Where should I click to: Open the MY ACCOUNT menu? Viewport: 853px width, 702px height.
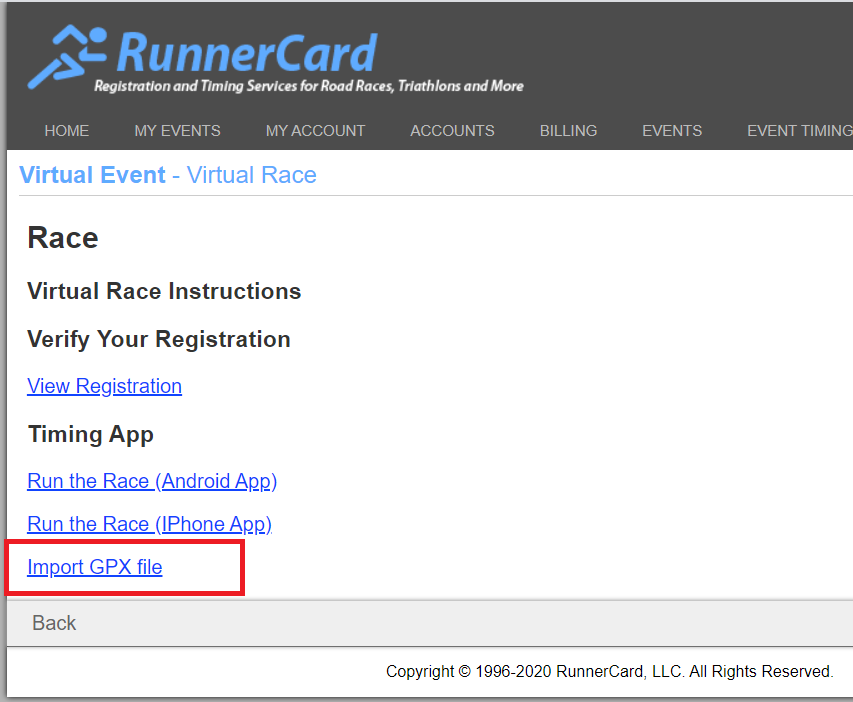[315, 131]
